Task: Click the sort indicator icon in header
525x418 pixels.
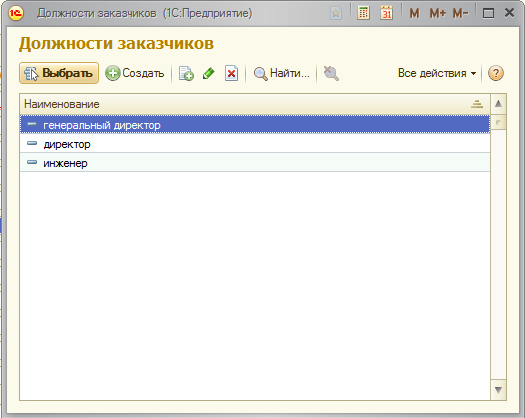Action: point(477,104)
